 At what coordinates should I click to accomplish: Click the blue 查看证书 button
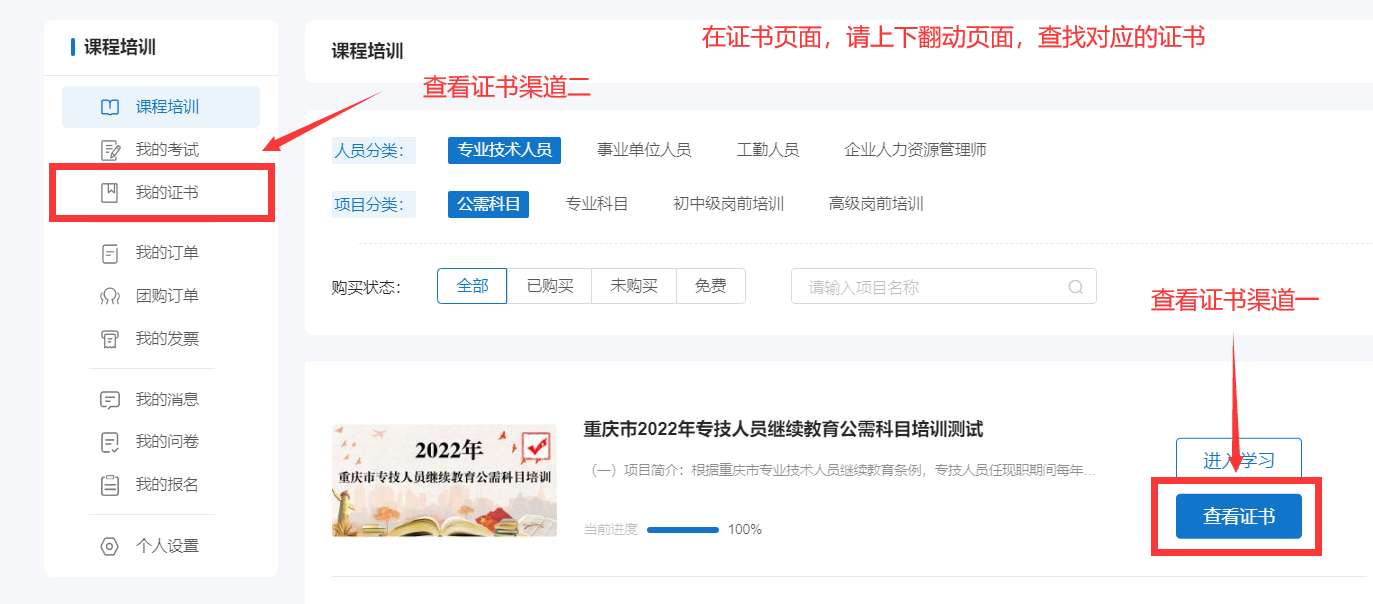coord(1239,516)
